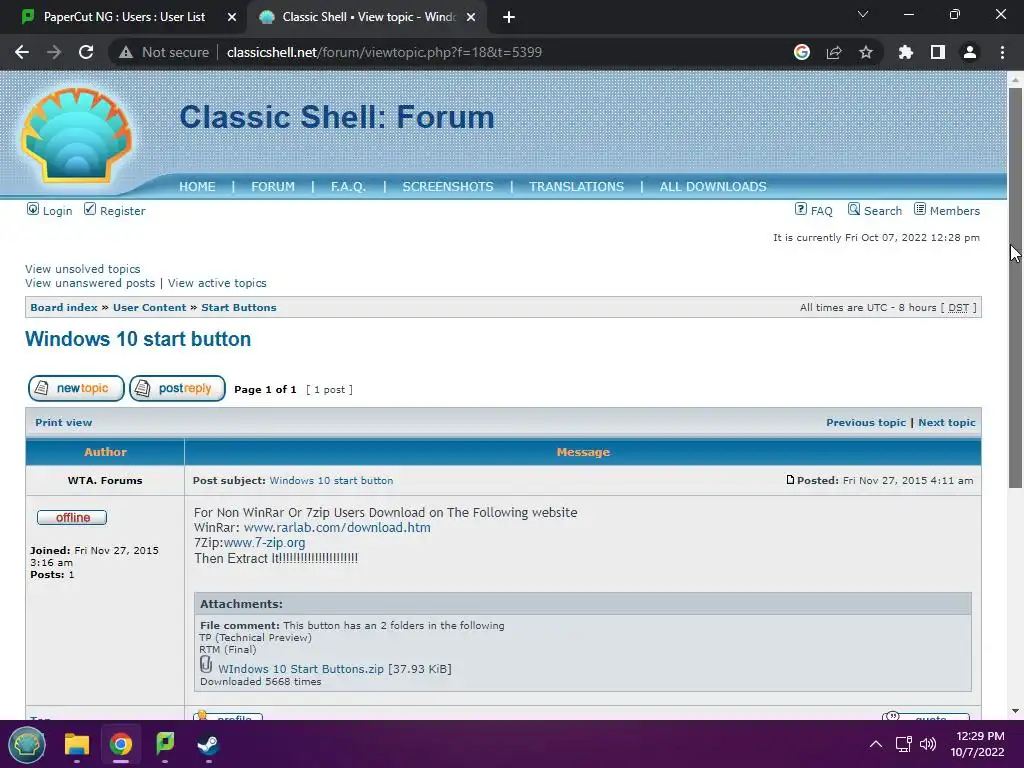The image size is (1024, 768).
Task: Click the browser forward arrow
Action: click(x=54, y=52)
